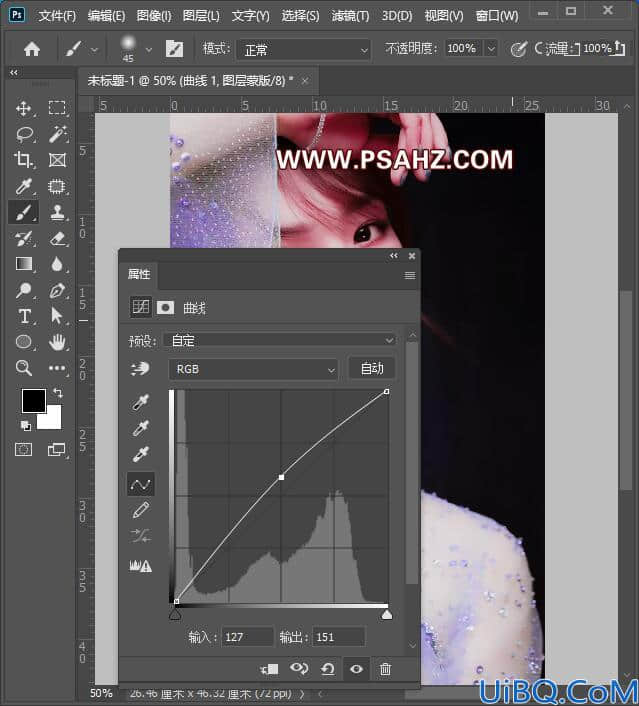Collapse the Properties panel arrows

coord(394,256)
